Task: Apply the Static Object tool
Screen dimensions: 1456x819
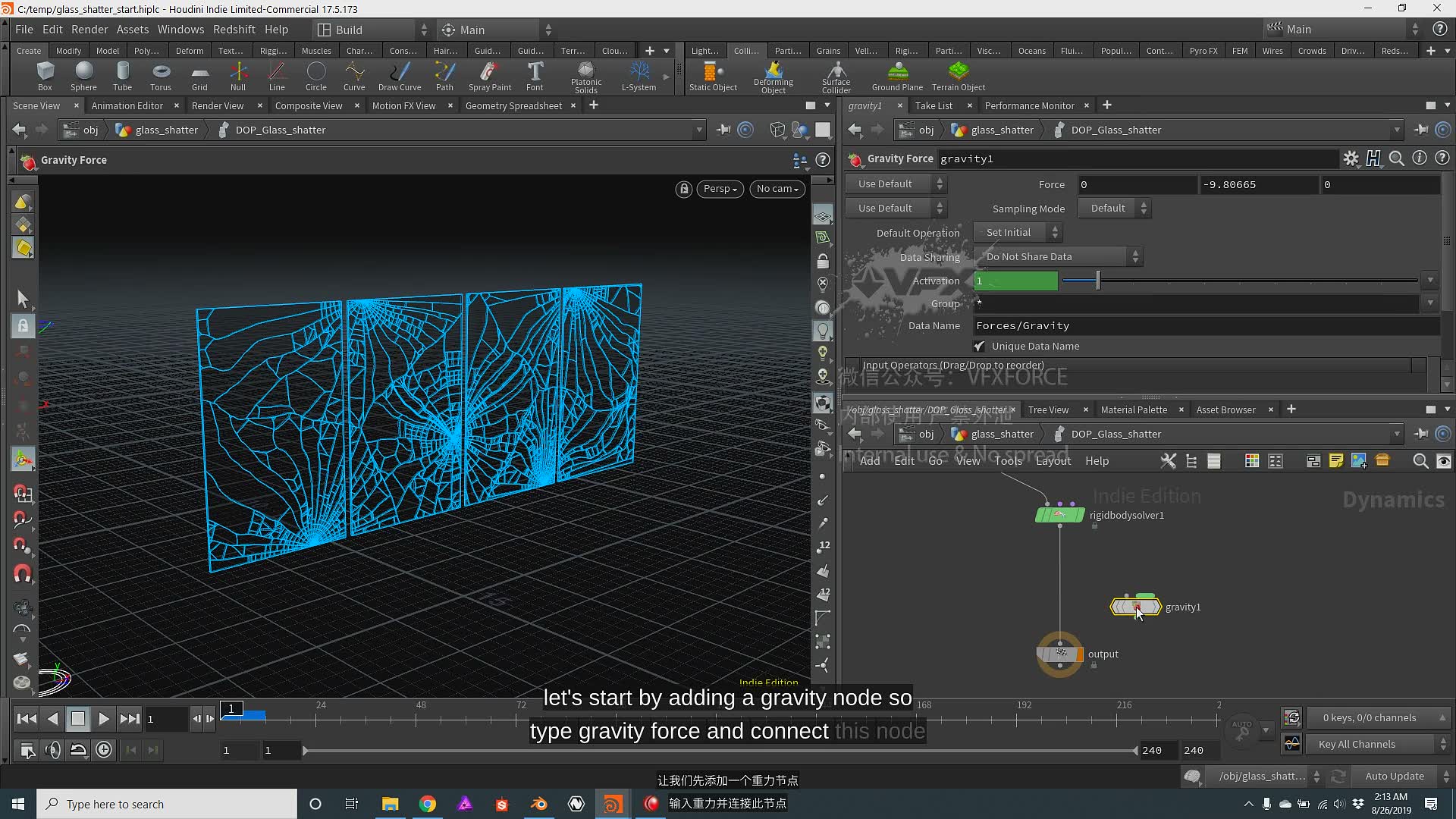Action: click(713, 77)
